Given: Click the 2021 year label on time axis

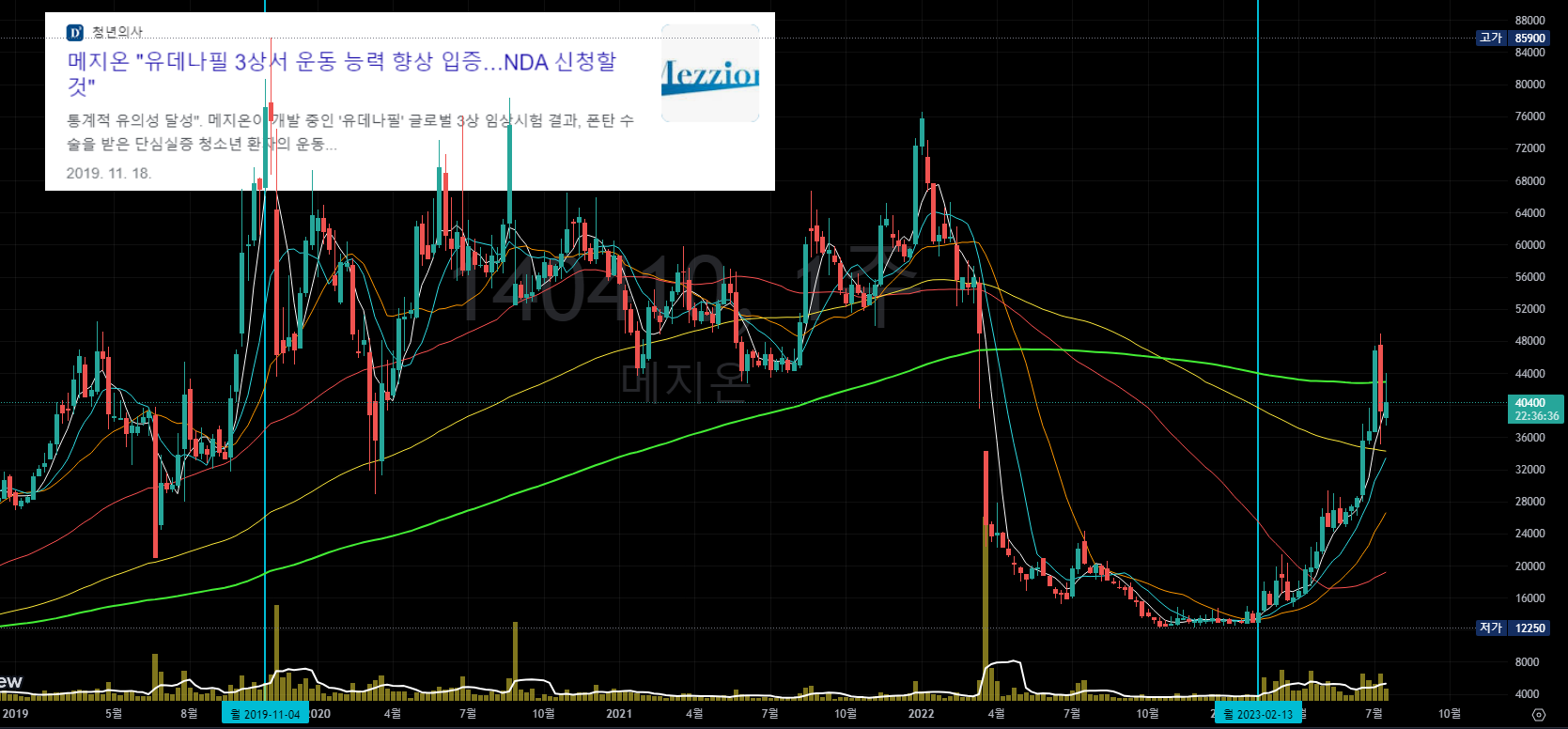Looking at the screenshot, I should (619, 714).
